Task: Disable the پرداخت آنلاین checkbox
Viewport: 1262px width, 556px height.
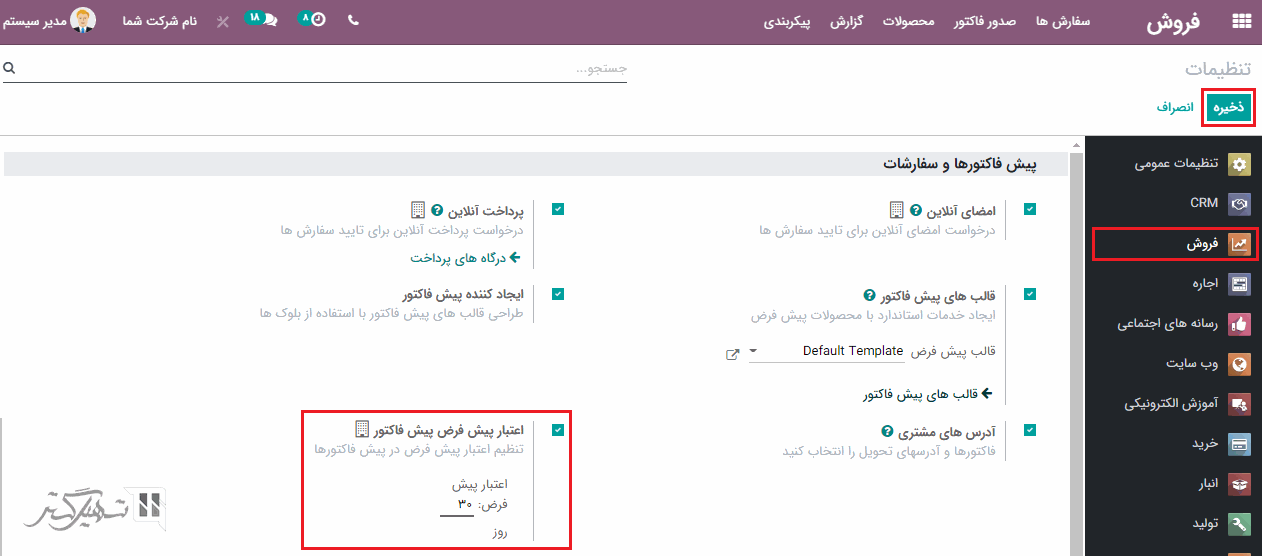Action: tap(558, 209)
